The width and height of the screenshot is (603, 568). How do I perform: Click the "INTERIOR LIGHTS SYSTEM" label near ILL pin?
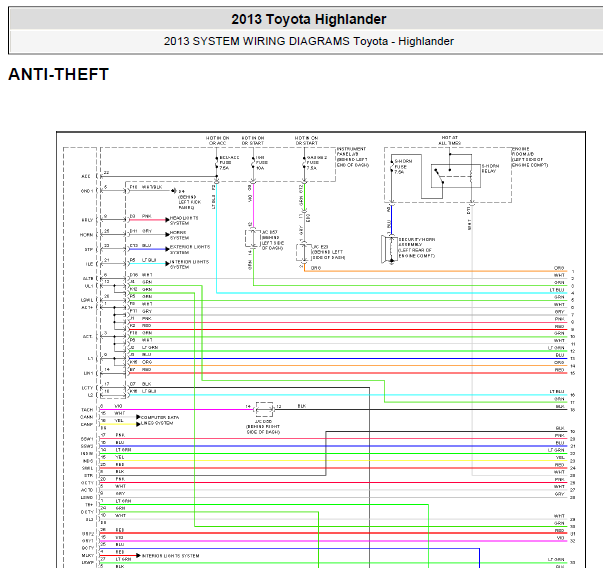[x=190, y=264]
